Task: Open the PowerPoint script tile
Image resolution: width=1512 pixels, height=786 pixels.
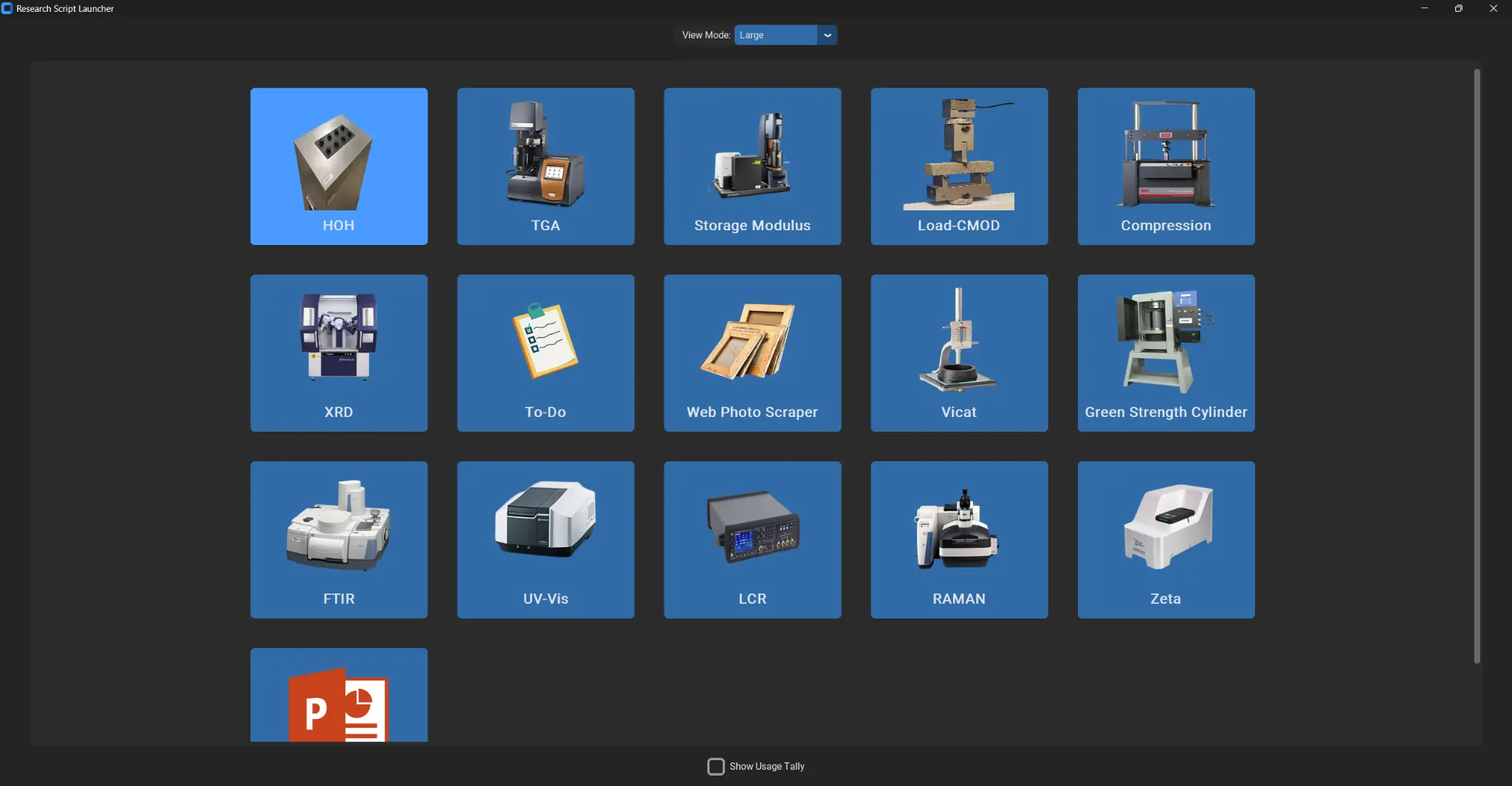Action: point(338,697)
